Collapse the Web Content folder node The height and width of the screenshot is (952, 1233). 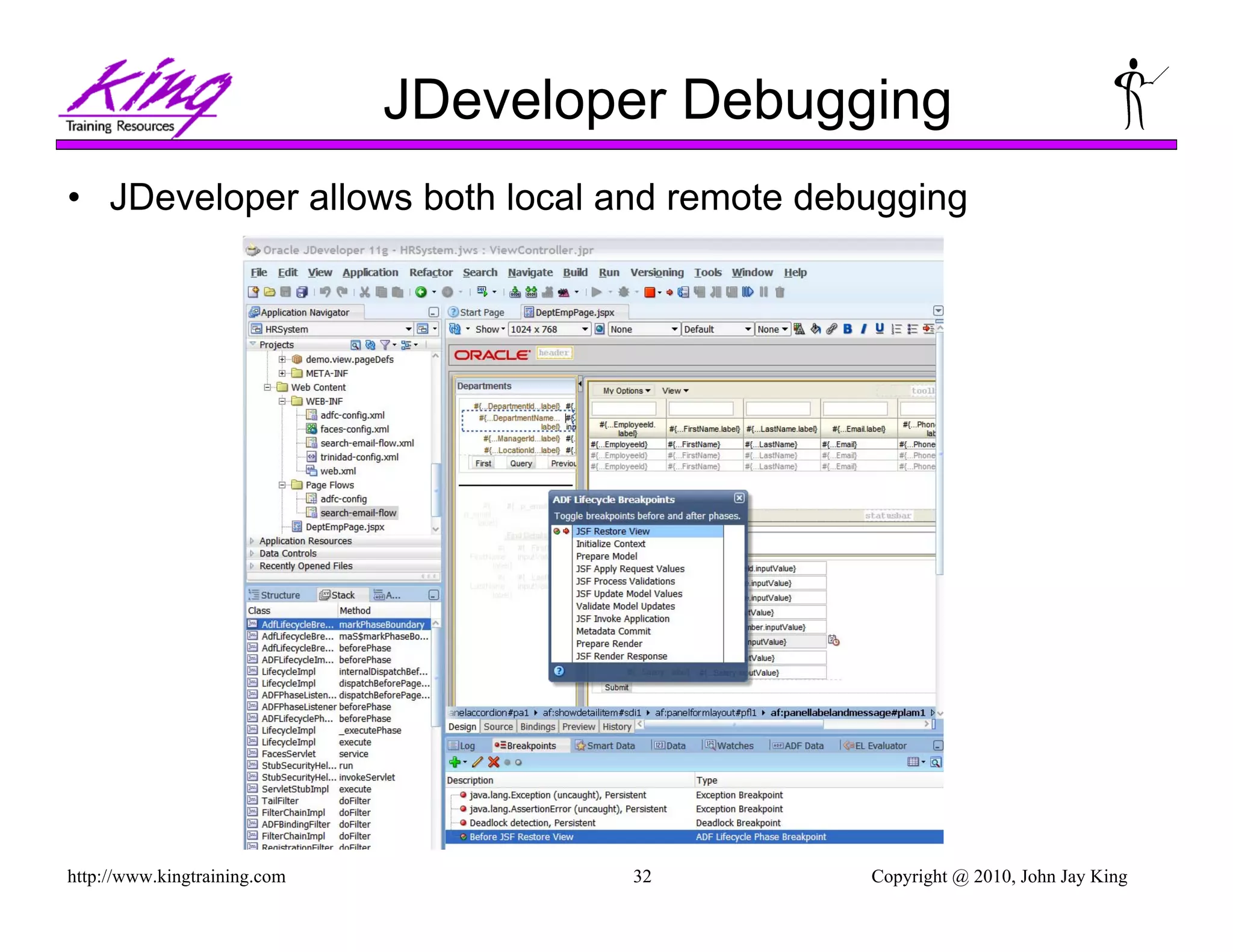click(267, 388)
